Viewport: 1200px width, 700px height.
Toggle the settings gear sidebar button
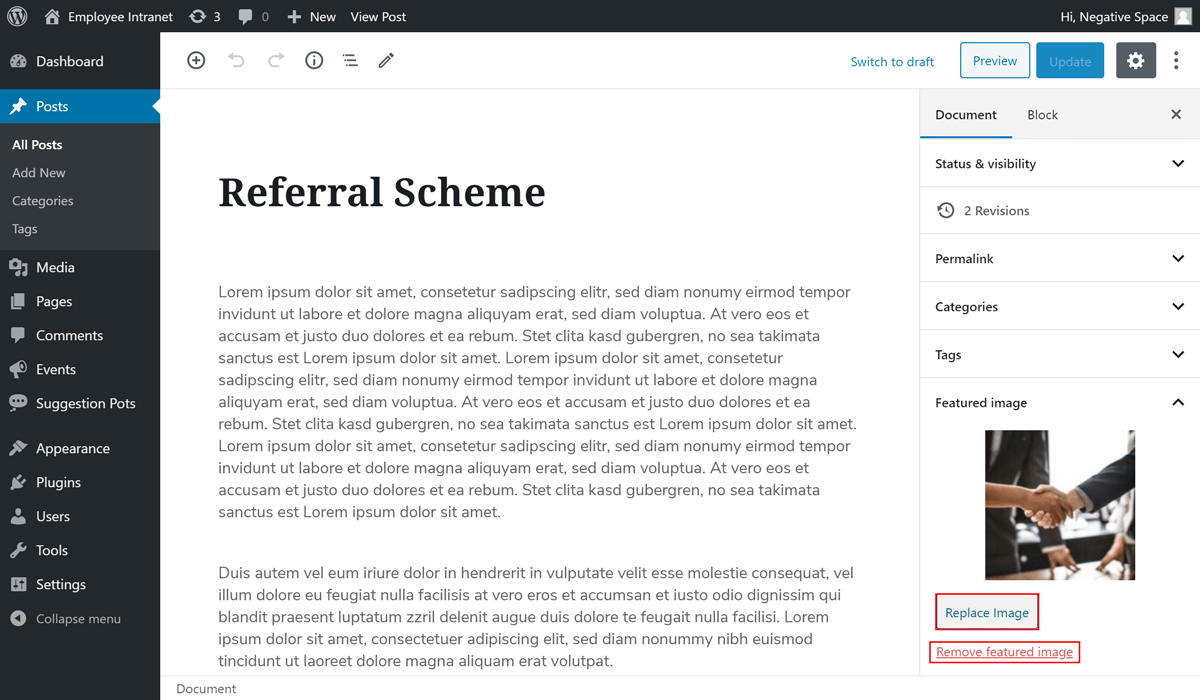pos(1135,61)
